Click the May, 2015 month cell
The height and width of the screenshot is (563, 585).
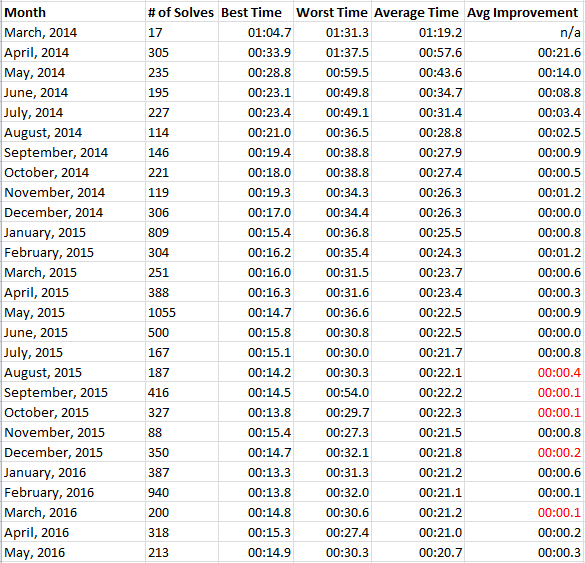pyautogui.click(x=73, y=312)
